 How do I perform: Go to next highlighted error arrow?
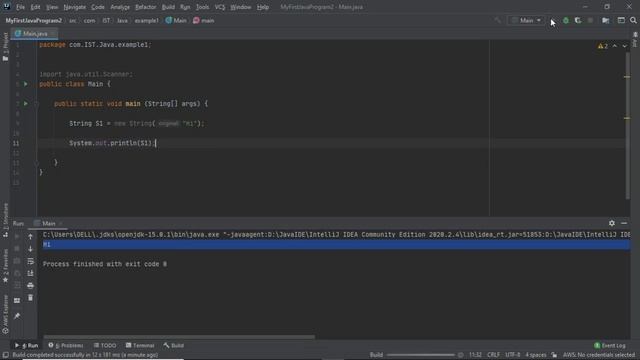point(624,46)
